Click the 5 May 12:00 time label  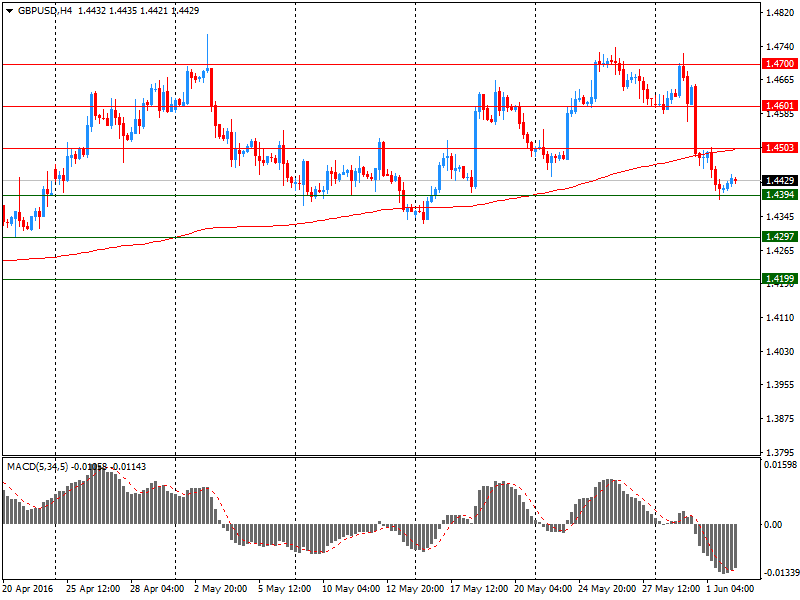(x=285, y=589)
